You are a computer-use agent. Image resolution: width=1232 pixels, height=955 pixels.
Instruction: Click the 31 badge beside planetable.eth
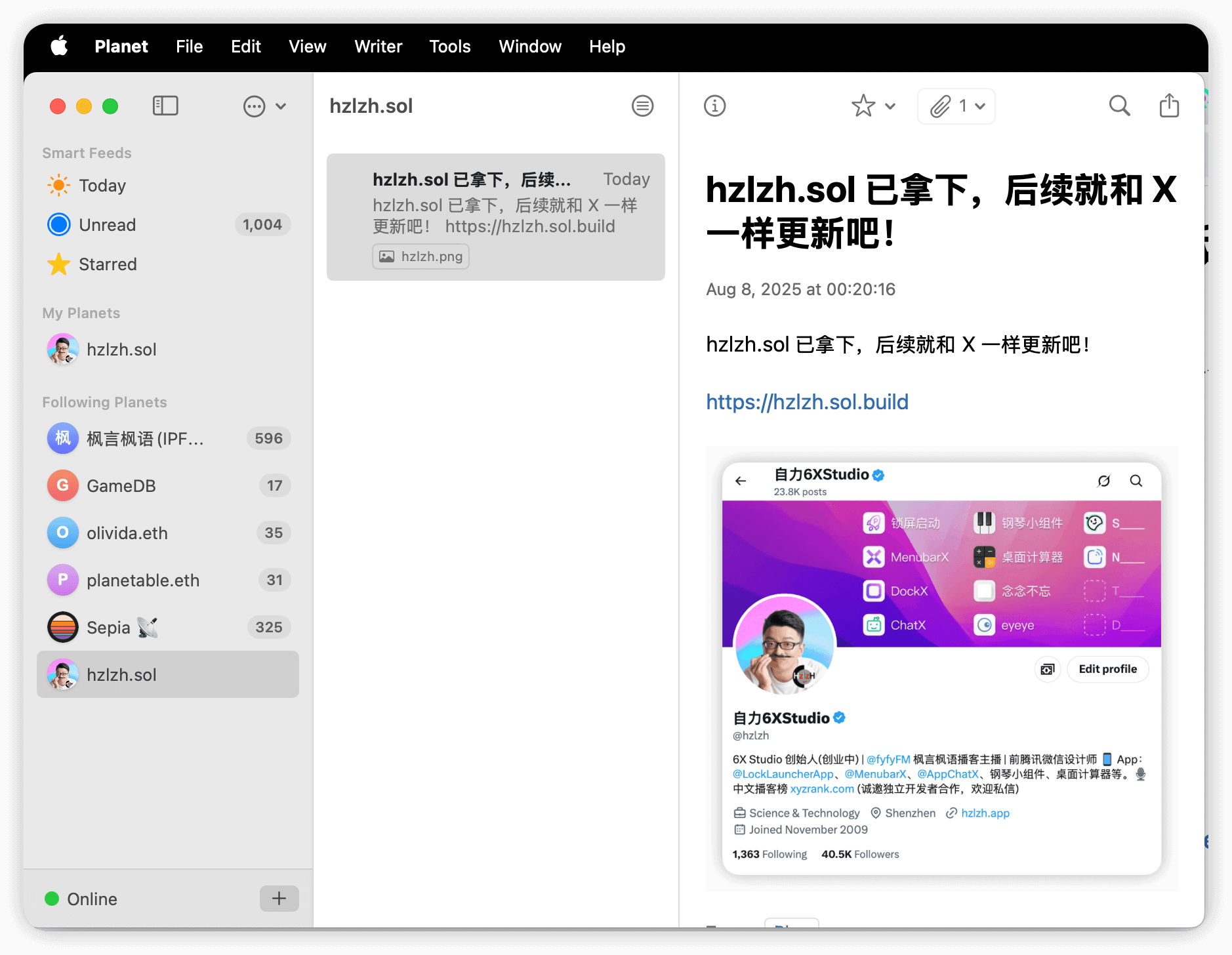pos(275,580)
